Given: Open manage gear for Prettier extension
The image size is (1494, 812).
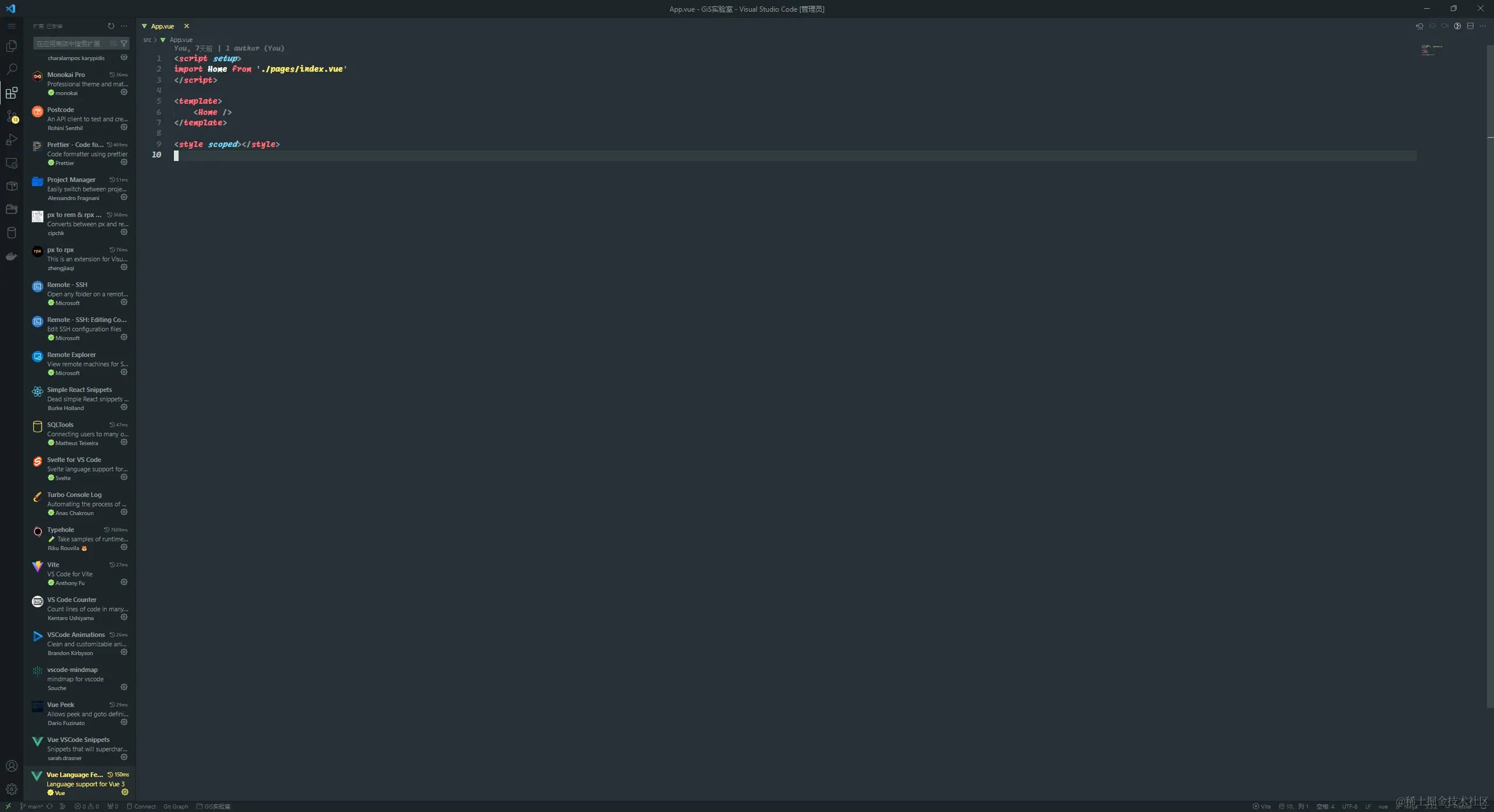Looking at the screenshot, I should tap(124, 162).
